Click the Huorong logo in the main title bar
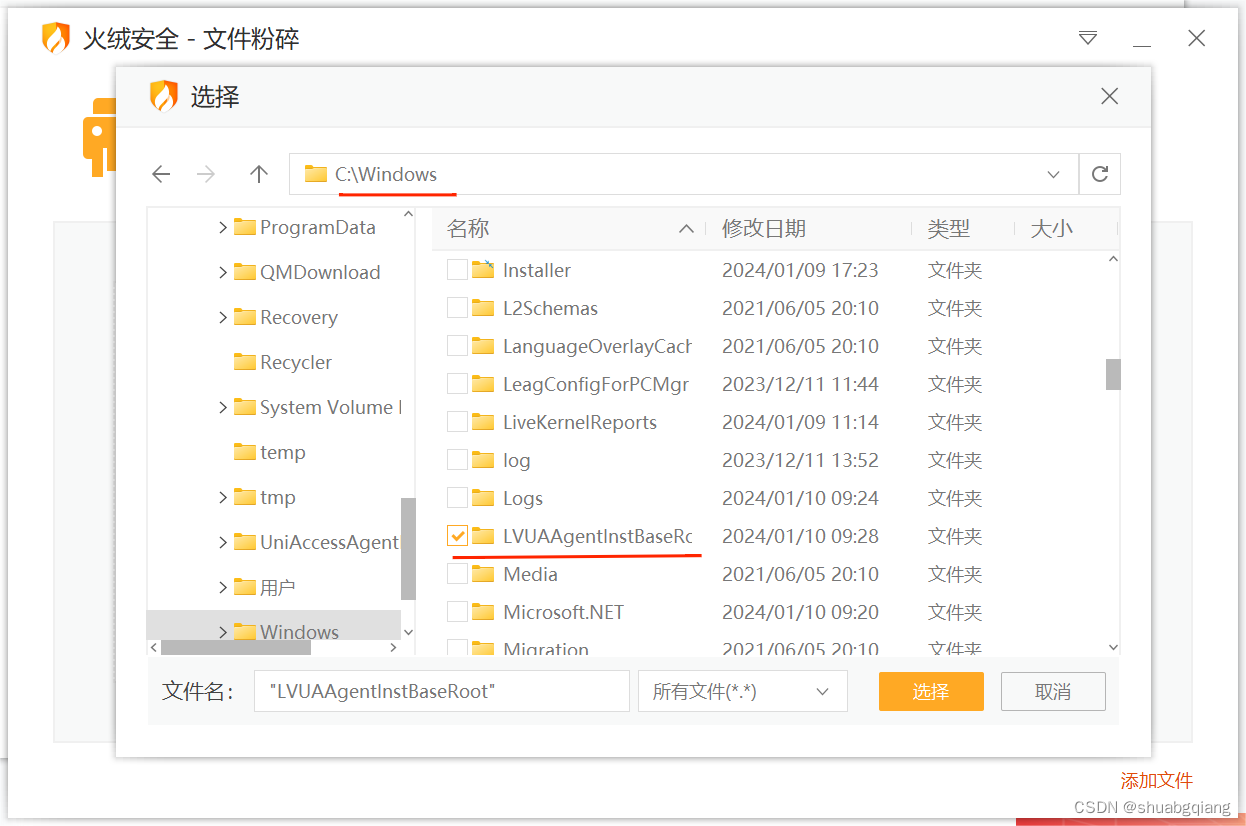Viewport: 1246px width, 826px height. (x=56, y=39)
